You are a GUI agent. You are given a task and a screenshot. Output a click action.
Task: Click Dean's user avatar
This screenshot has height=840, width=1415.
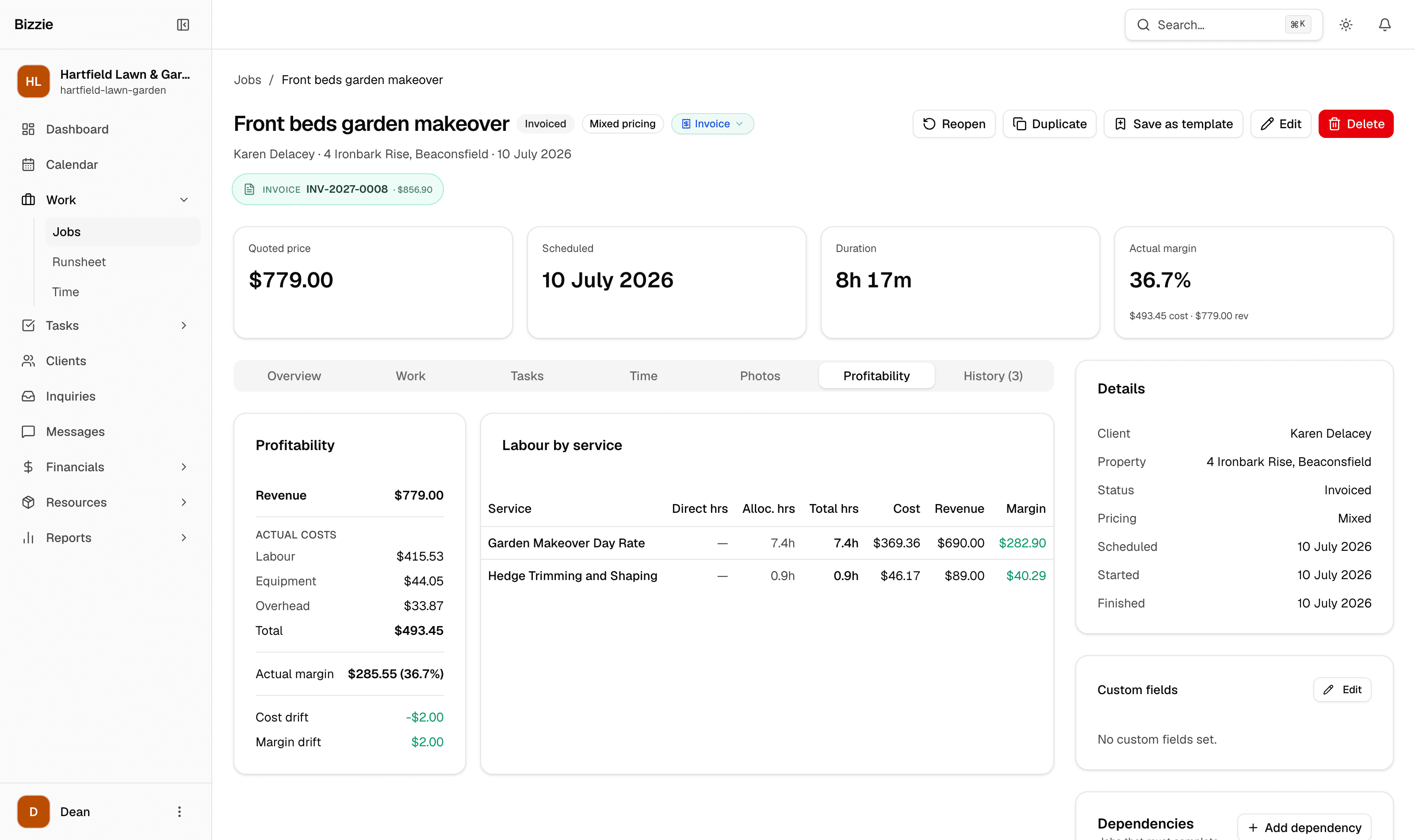tap(34, 812)
